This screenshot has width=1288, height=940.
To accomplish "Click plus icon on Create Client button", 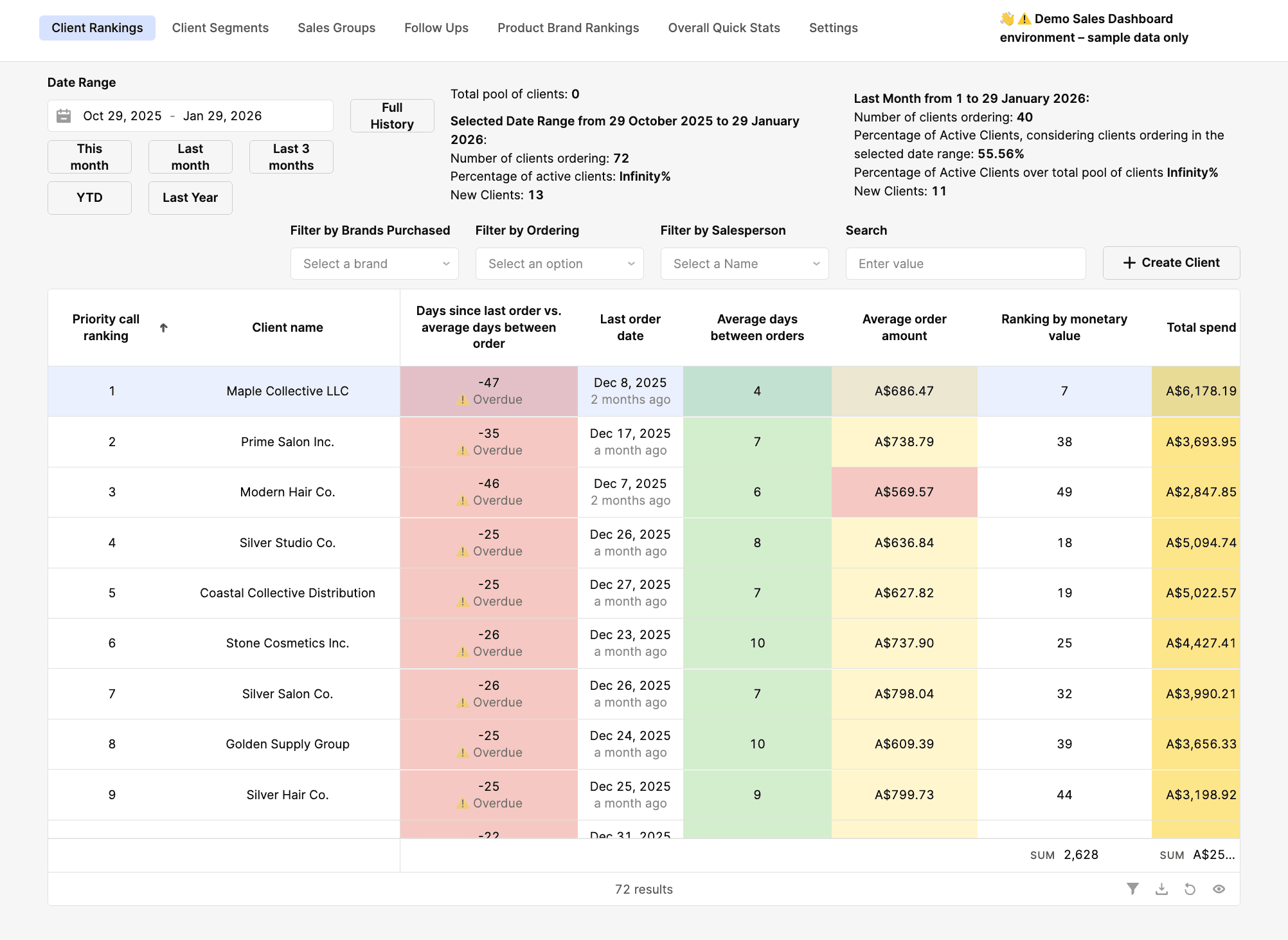I will (x=1129, y=262).
